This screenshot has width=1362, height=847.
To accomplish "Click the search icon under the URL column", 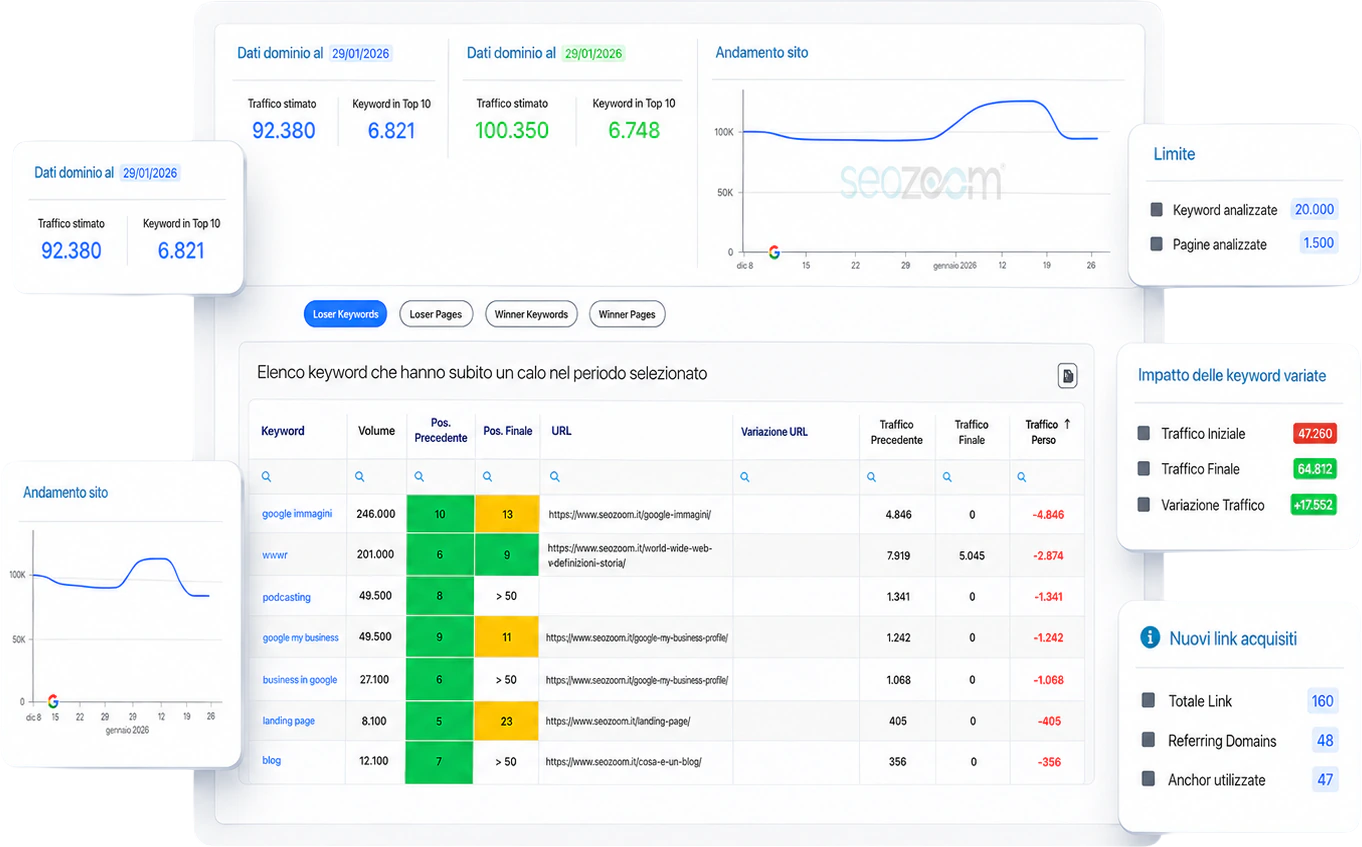I will 555,477.
